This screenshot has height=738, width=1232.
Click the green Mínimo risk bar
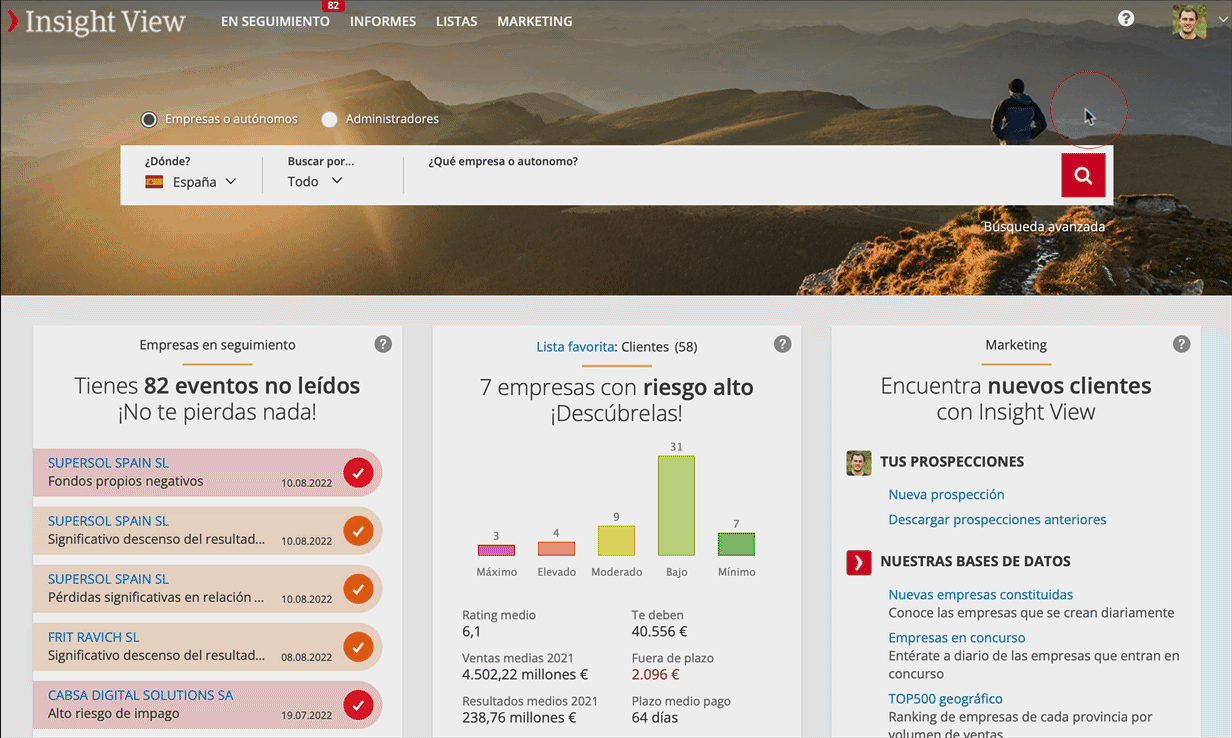736,544
